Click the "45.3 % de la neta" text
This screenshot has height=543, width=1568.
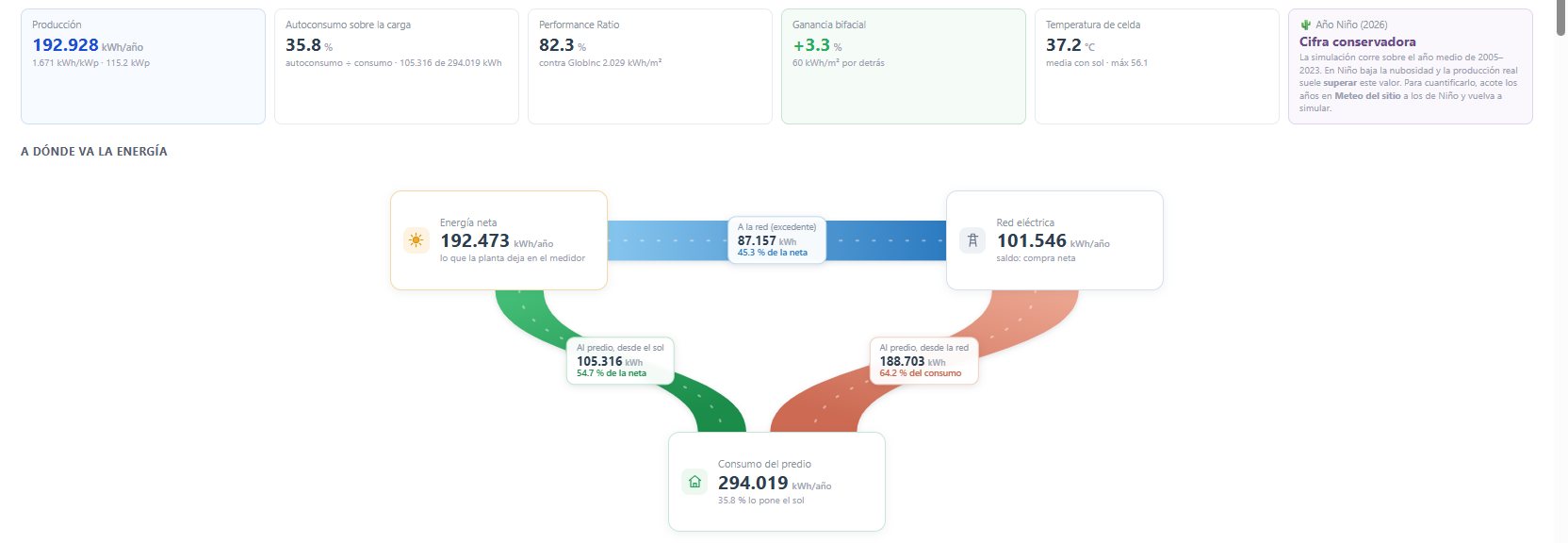click(773, 253)
